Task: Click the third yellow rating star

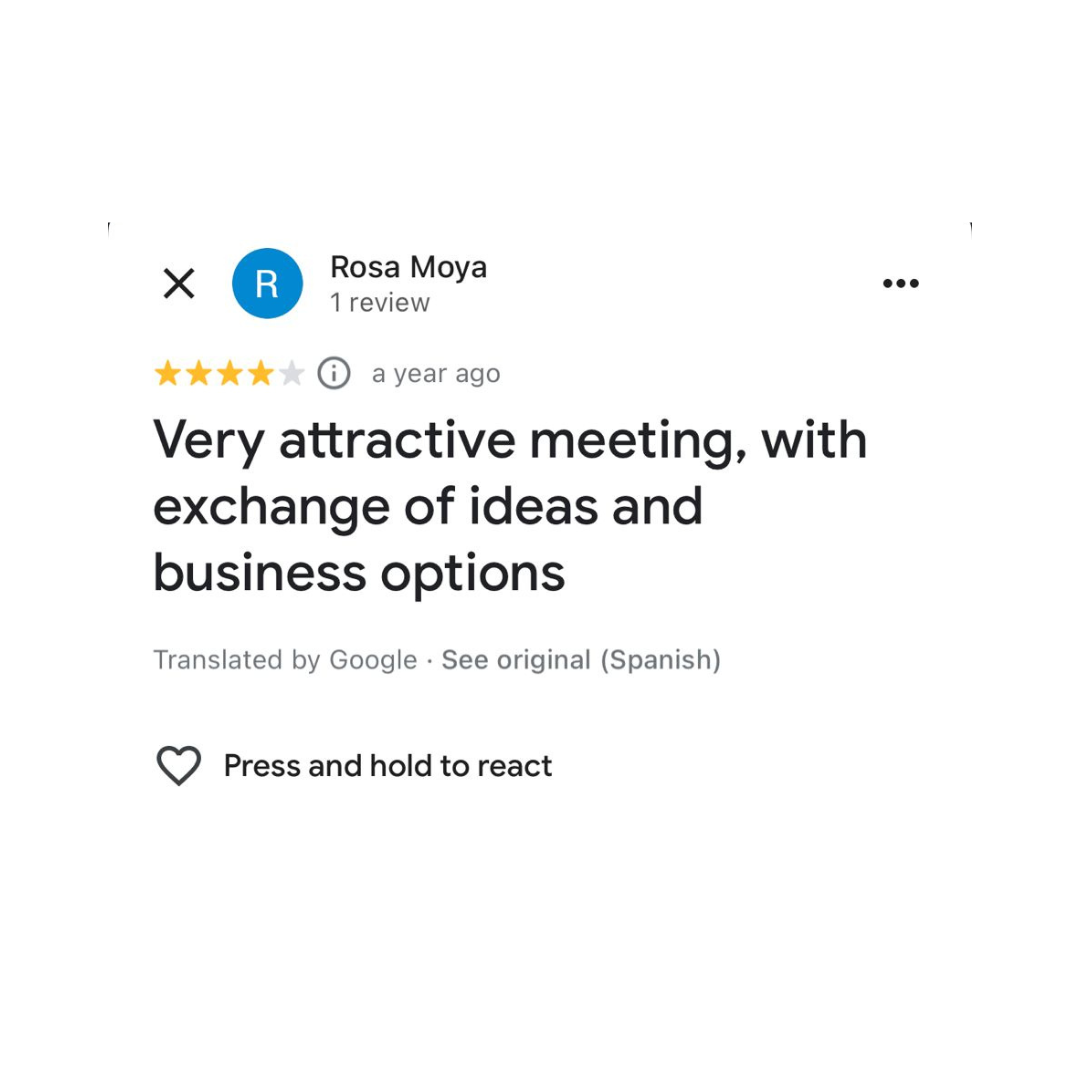Action: click(230, 374)
